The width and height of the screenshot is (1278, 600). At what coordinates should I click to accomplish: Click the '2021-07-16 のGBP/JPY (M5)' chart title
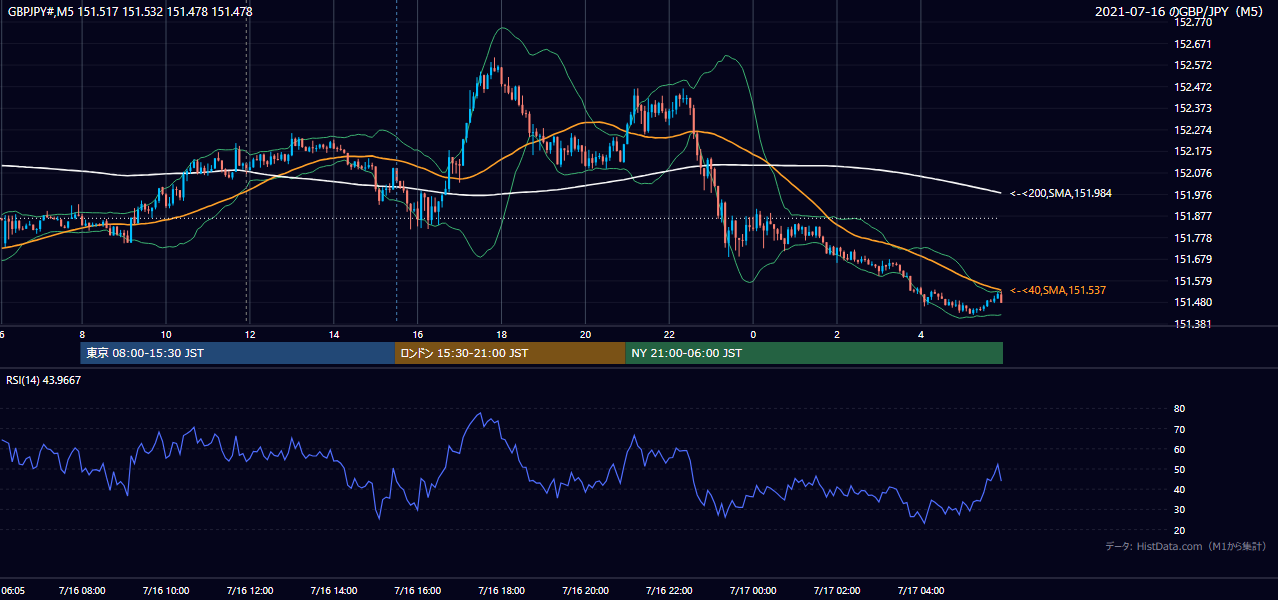pyautogui.click(x=1180, y=11)
